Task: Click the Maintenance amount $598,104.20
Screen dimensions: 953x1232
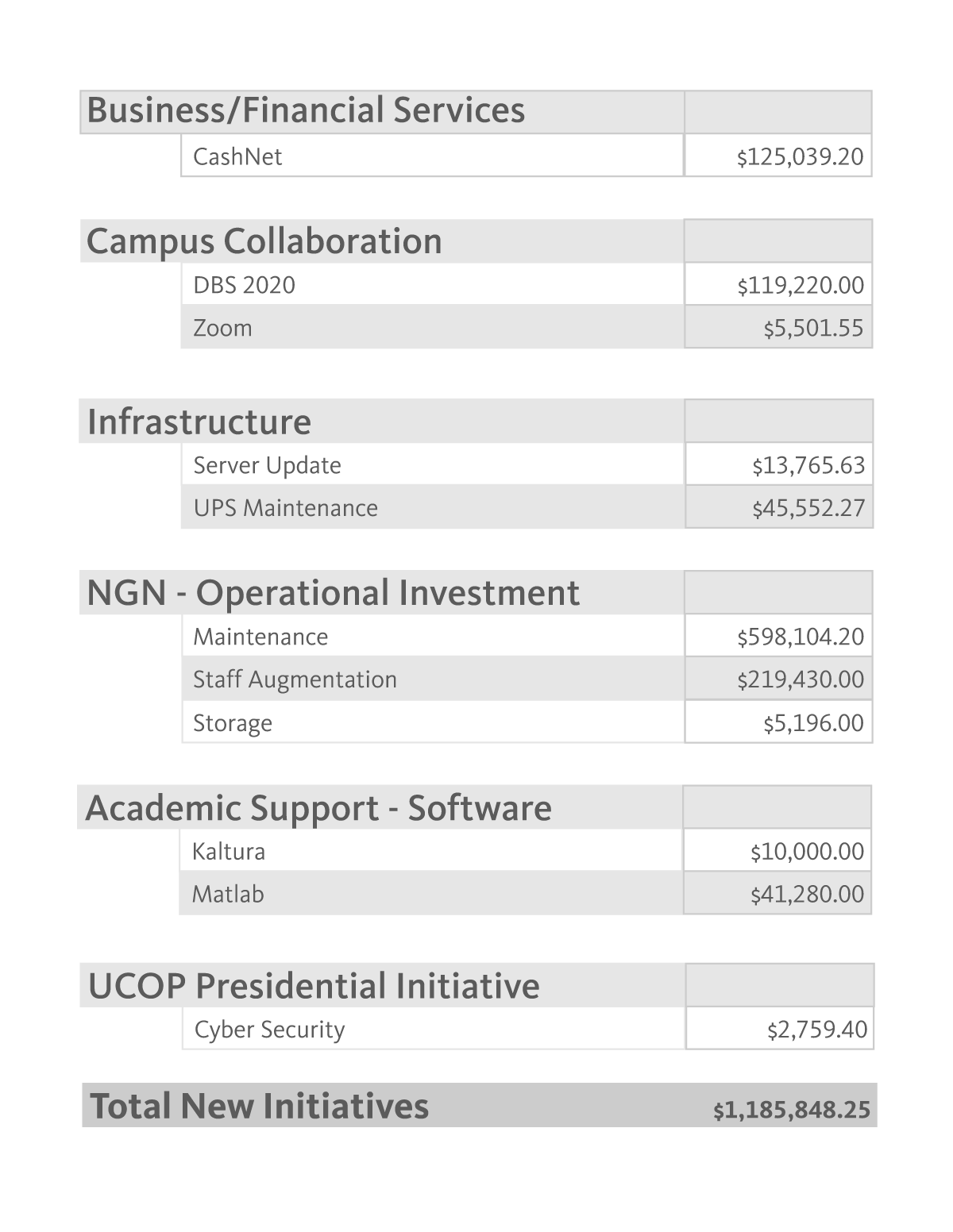Action: click(x=800, y=637)
